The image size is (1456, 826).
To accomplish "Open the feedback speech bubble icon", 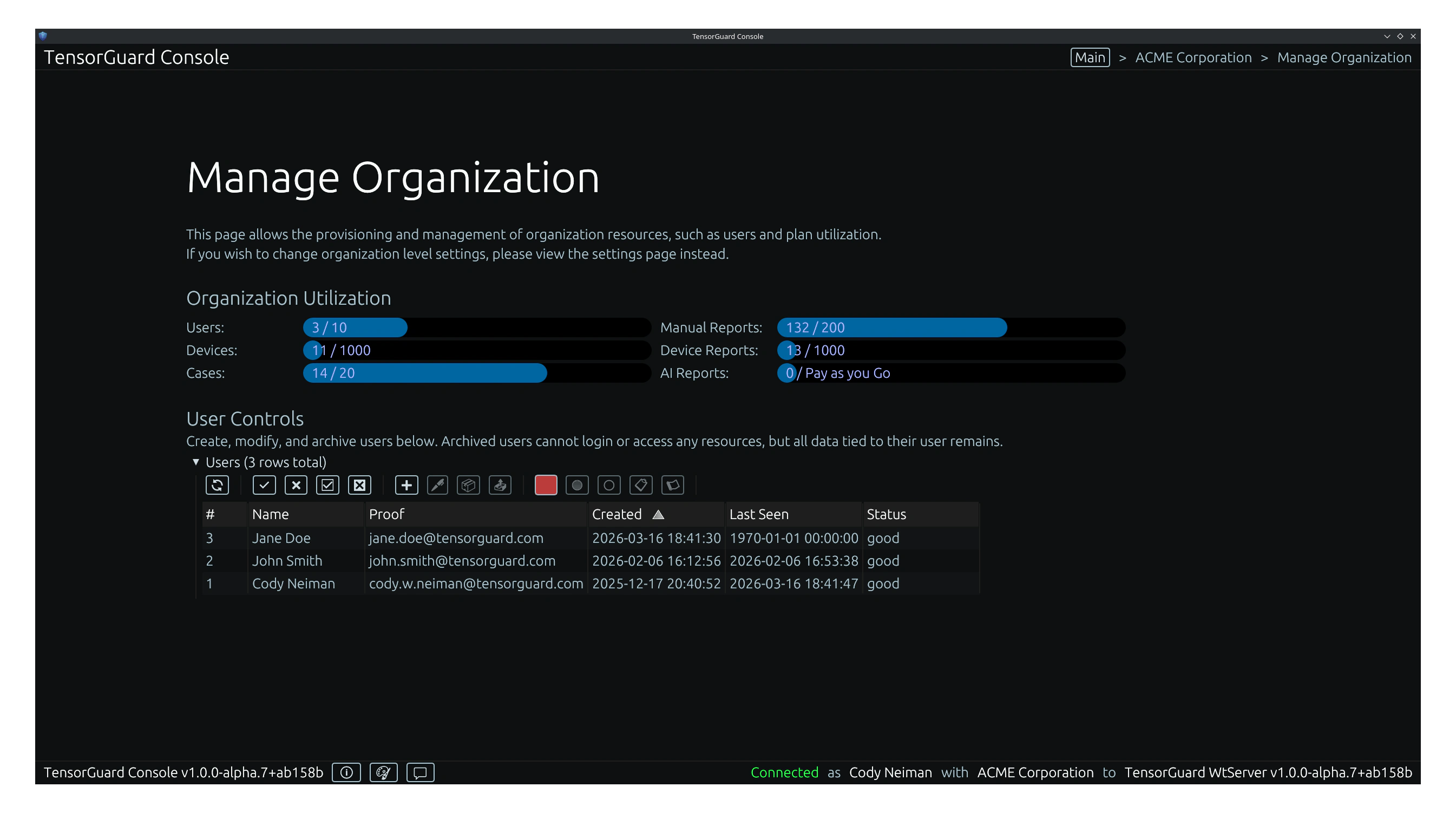I will pyautogui.click(x=421, y=772).
